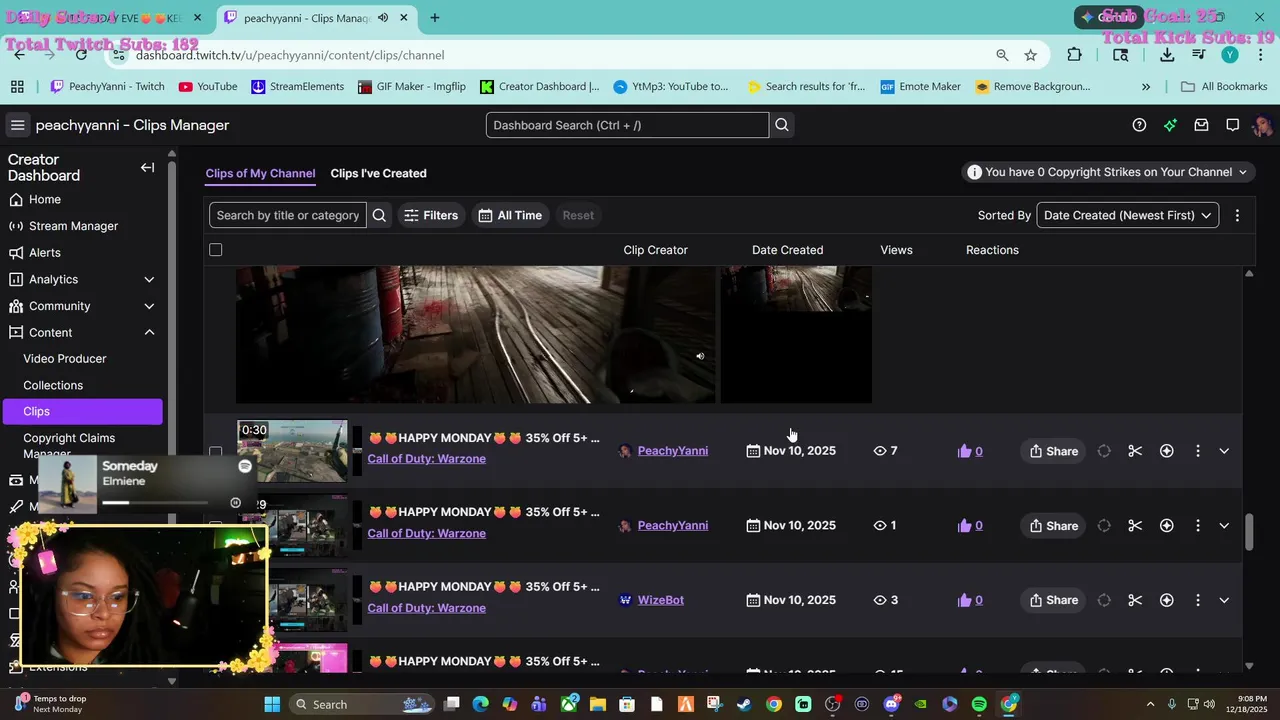This screenshot has height=720, width=1280.
Task: Click the sidebar scroll-down arrow
Action: coord(172,681)
